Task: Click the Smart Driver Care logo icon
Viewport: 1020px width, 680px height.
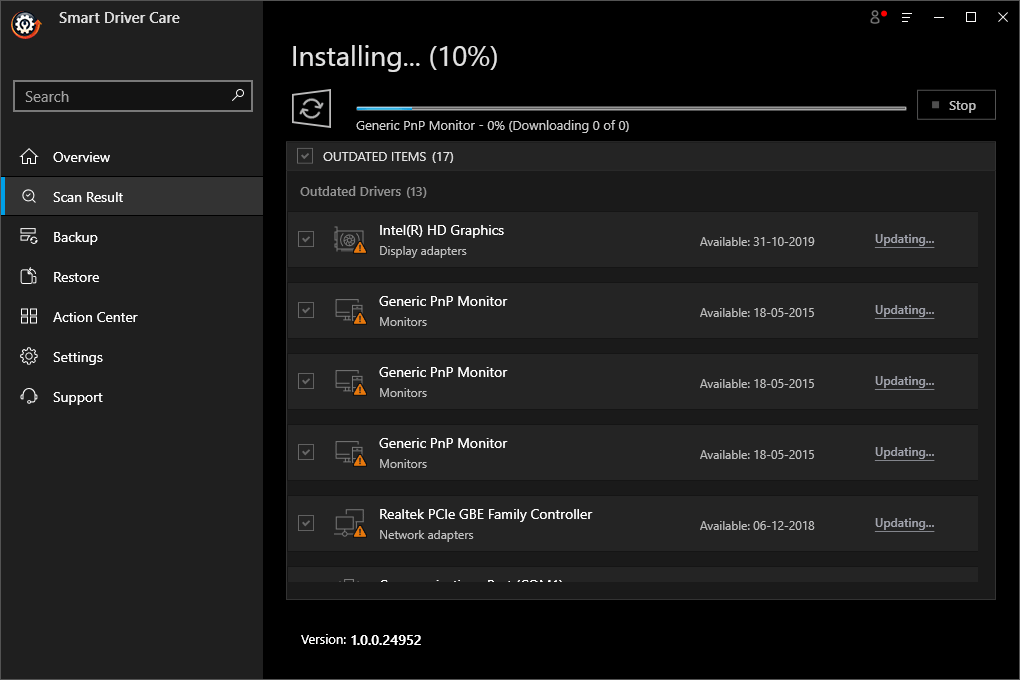Action: (24, 24)
